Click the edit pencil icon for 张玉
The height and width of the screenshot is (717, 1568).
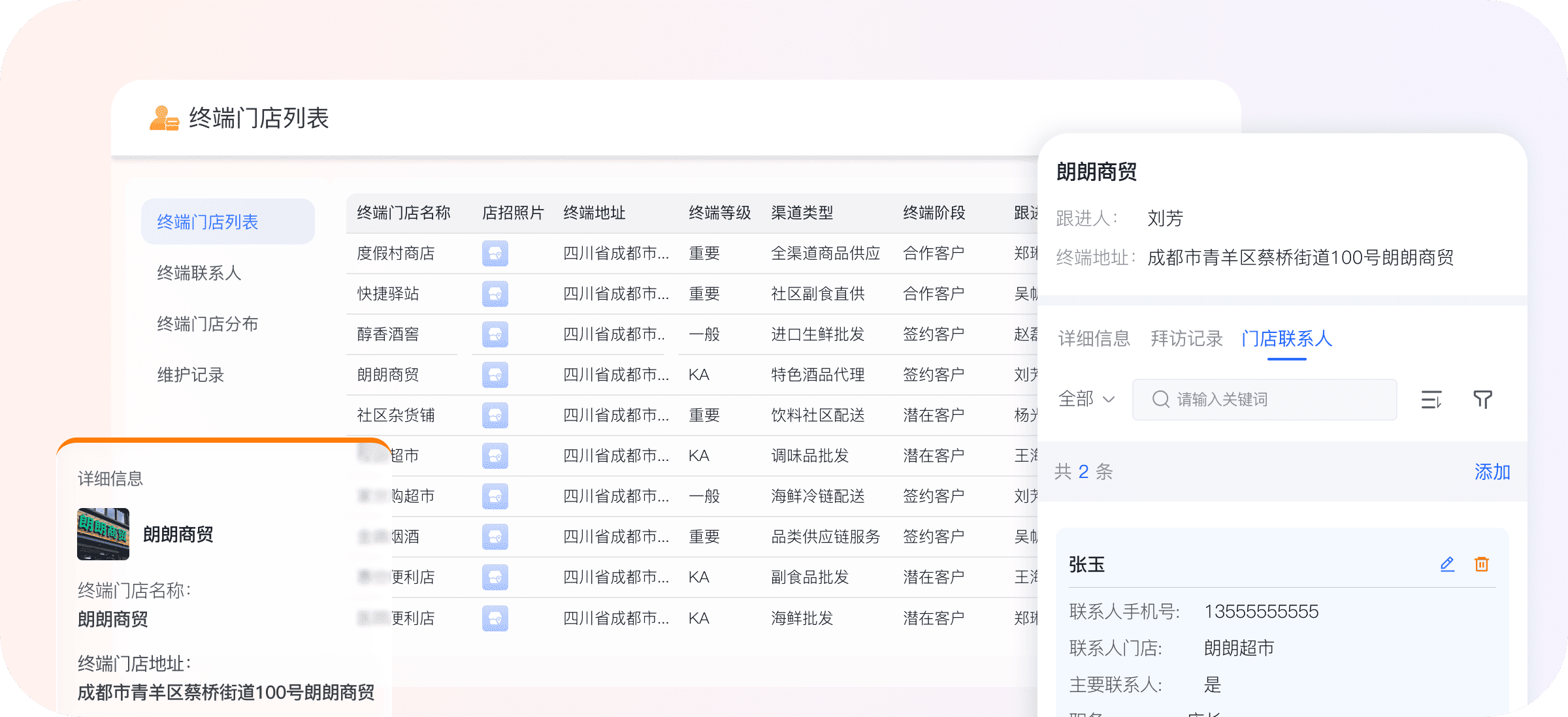coord(1447,564)
